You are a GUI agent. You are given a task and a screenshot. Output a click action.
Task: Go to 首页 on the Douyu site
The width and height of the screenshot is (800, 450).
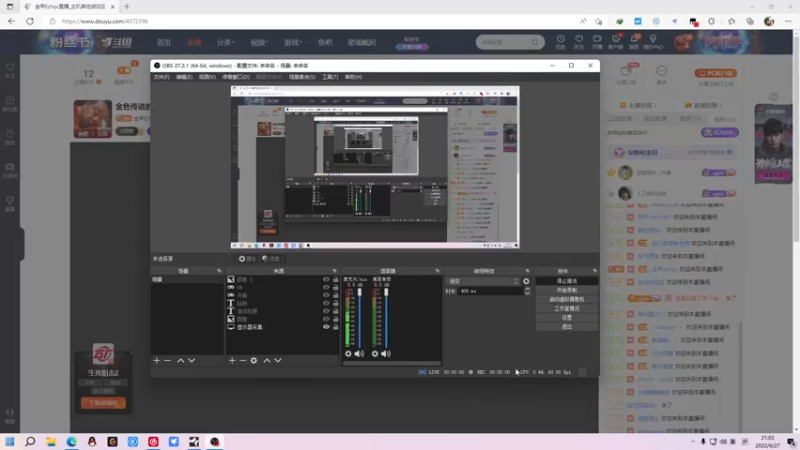[164, 43]
